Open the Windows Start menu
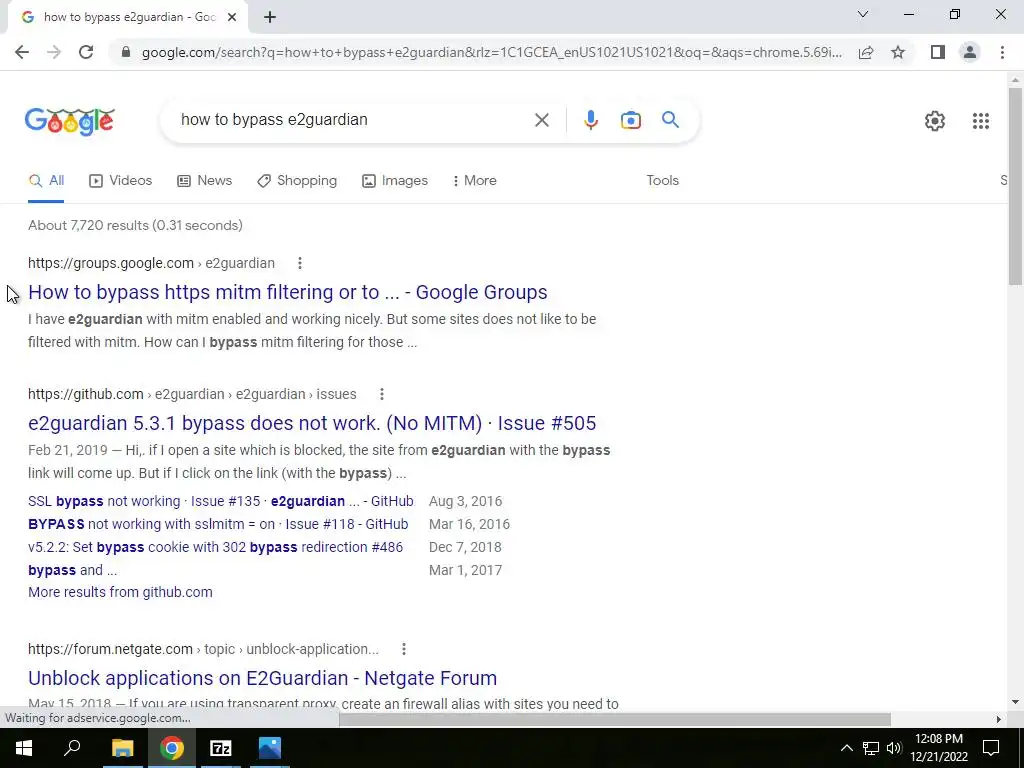 click(24, 748)
